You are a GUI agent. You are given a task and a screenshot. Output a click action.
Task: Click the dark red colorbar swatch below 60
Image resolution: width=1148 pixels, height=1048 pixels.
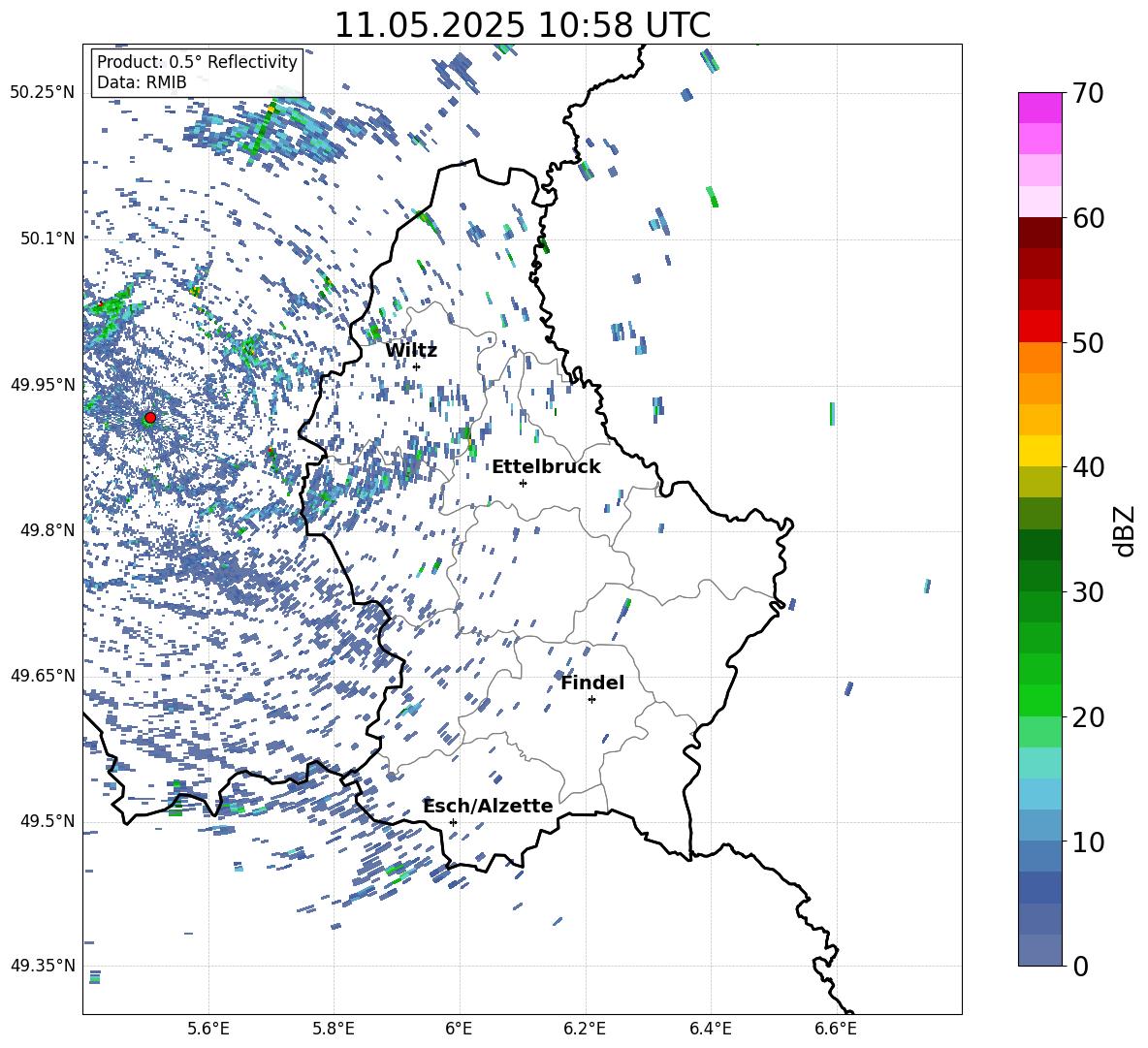(x=1039, y=233)
